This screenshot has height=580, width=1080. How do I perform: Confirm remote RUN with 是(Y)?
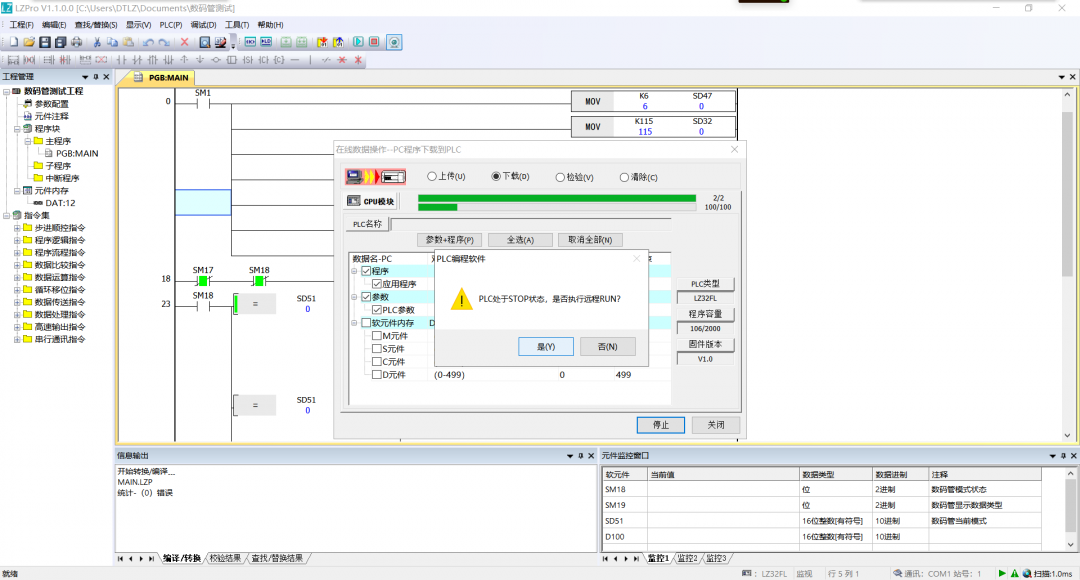[545, 346]
